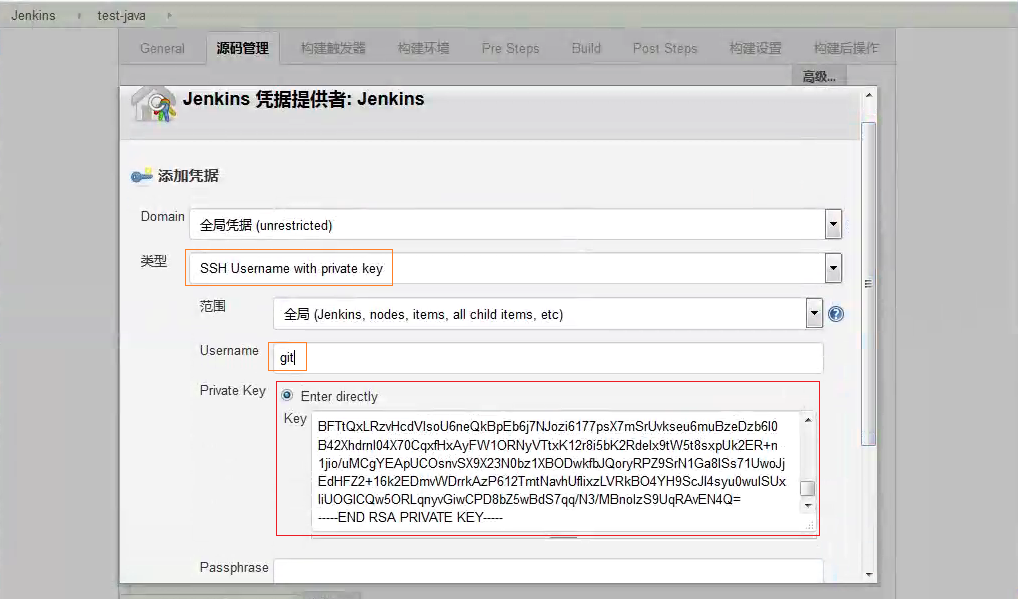Click the dialog scrollbar up arrow
1024x599 pixels.
pyautogui.click(x=869, y=95)
